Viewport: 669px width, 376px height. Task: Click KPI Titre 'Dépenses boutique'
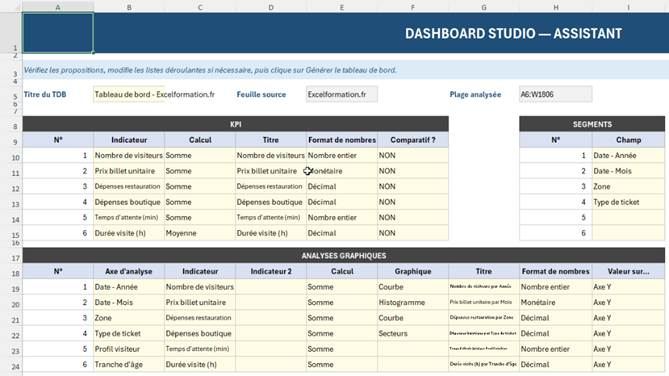point(271,202)
